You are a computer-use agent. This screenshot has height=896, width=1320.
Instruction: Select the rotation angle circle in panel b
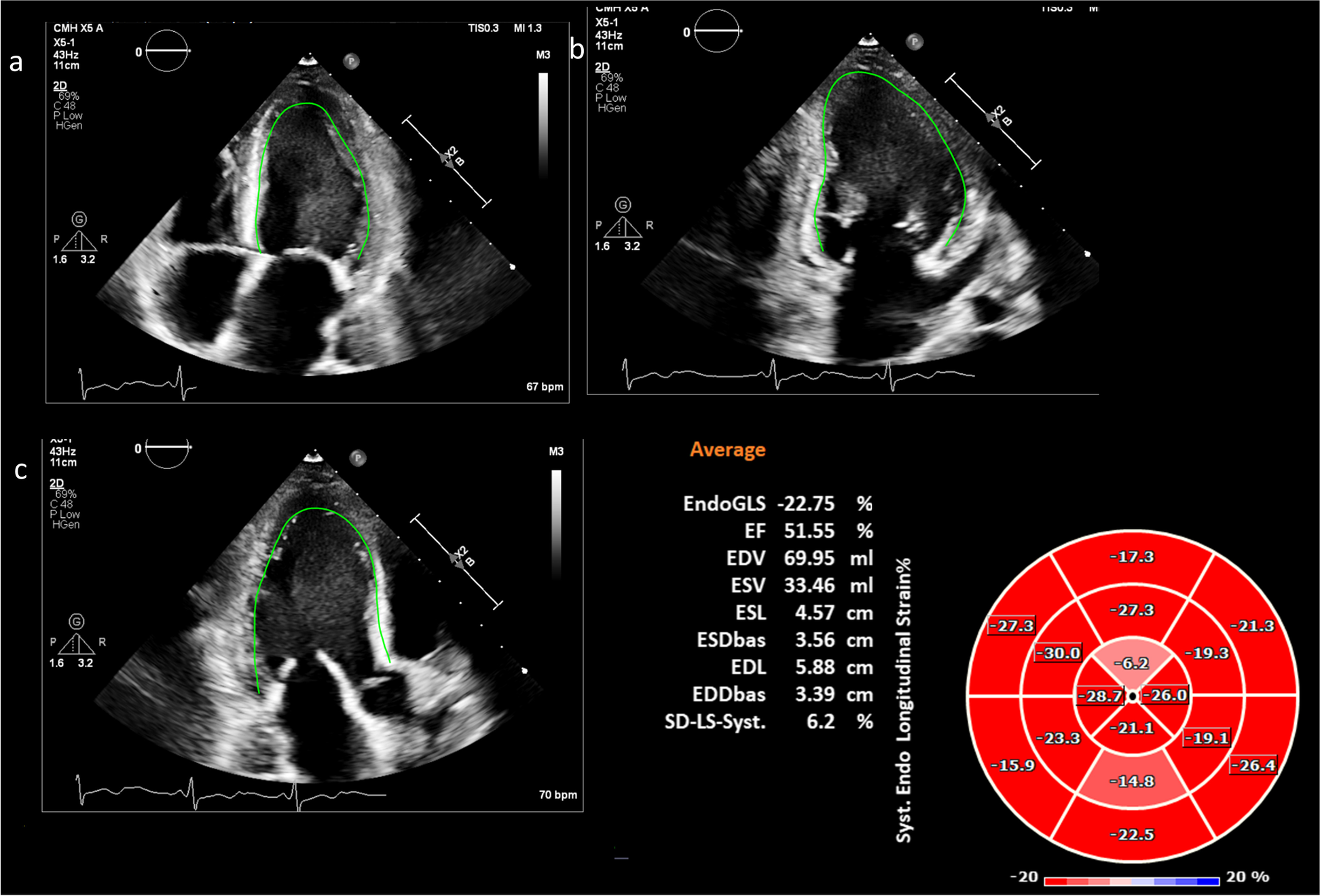click(x=717, y=31)
